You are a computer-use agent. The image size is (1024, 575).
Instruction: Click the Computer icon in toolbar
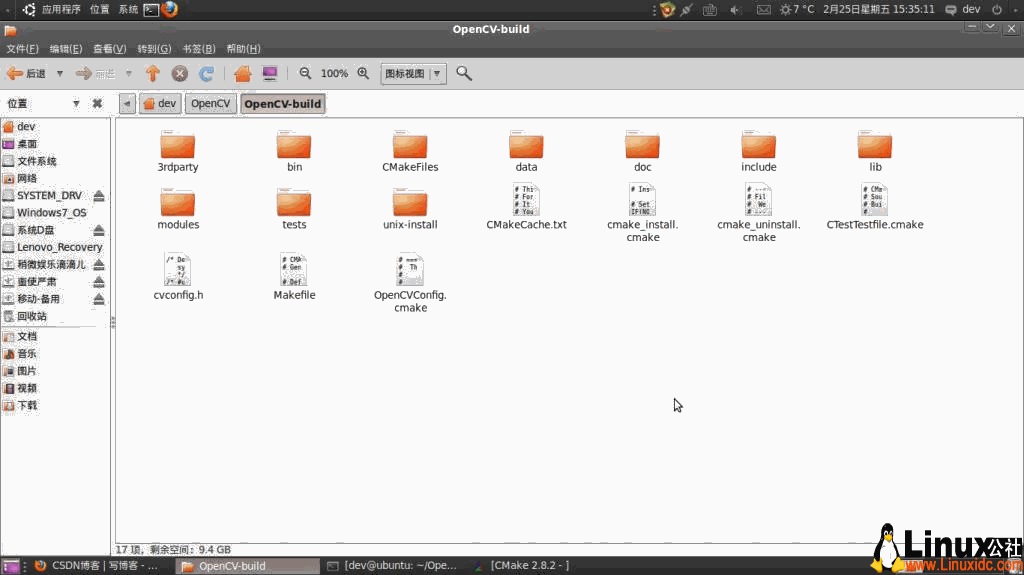[x=270, y=73]
